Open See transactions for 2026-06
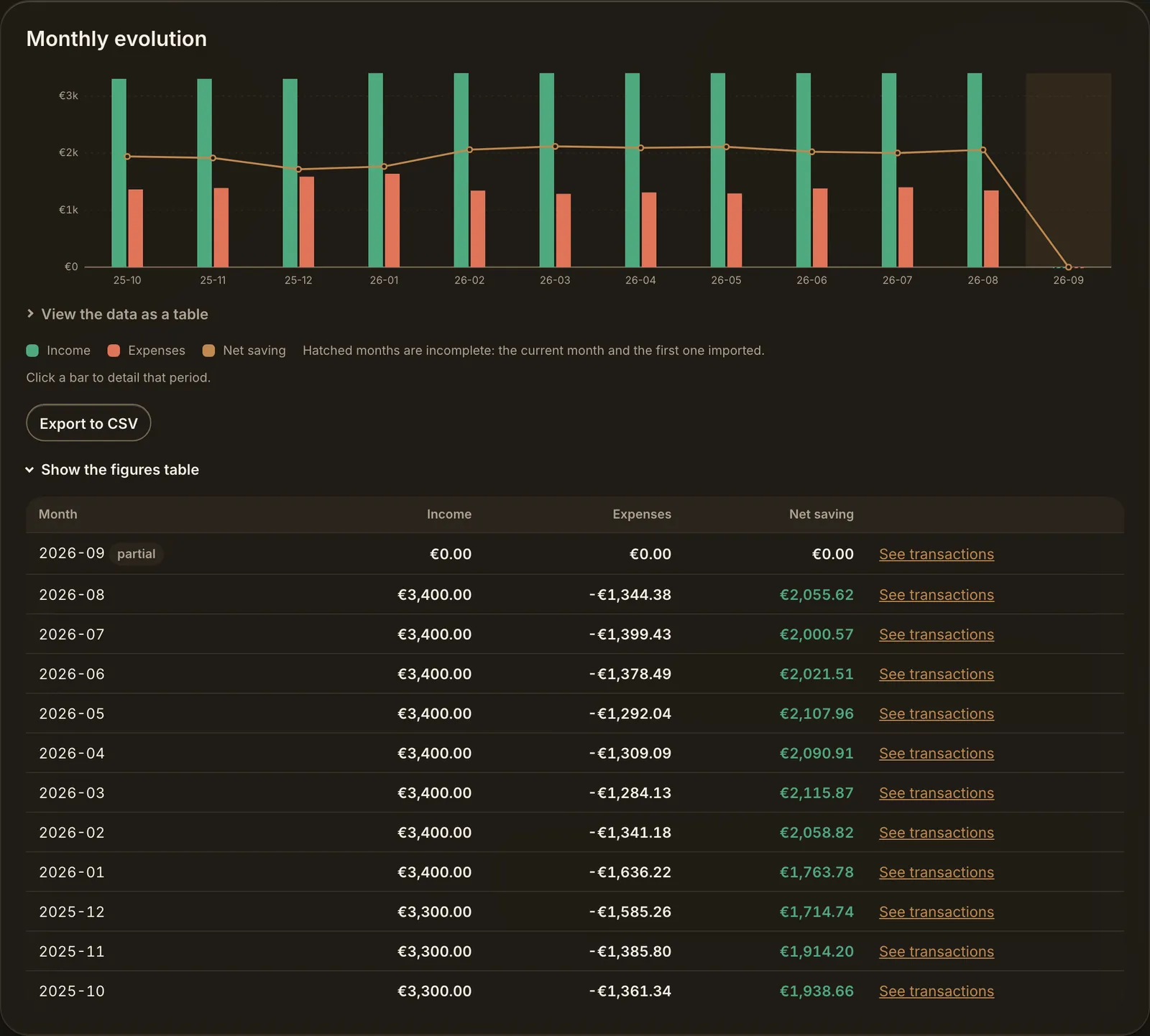Viewport: 1150px width, 1036px height. tap(937, 674)
